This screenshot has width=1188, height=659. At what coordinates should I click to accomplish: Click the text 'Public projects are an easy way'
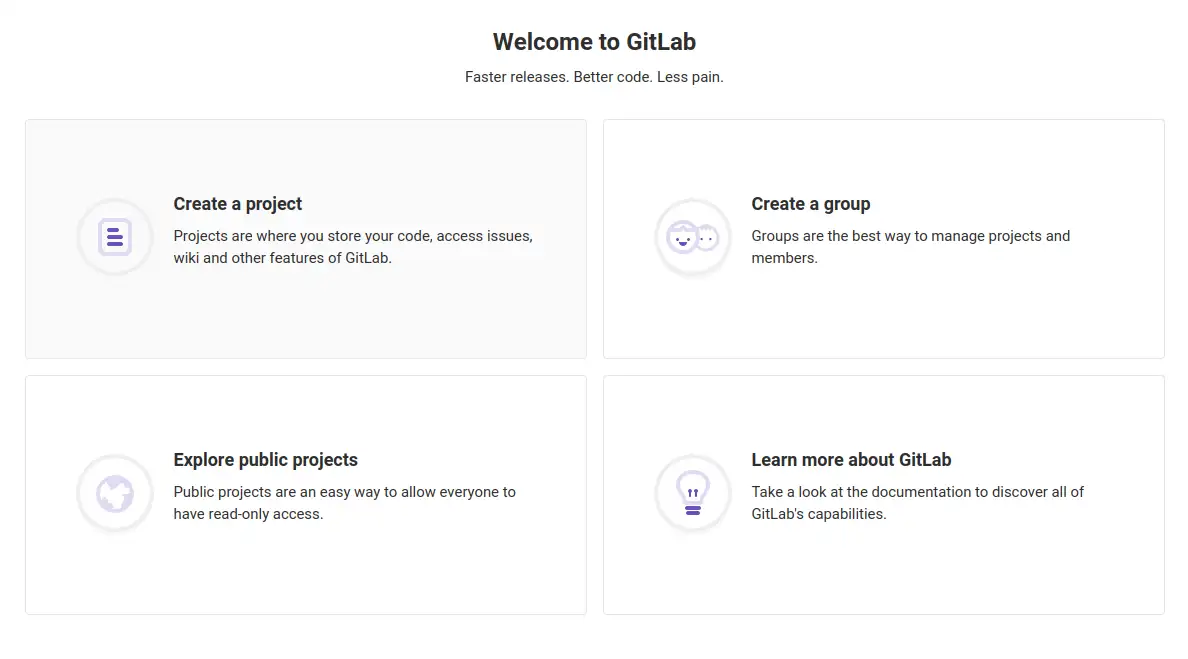point(277,492)
